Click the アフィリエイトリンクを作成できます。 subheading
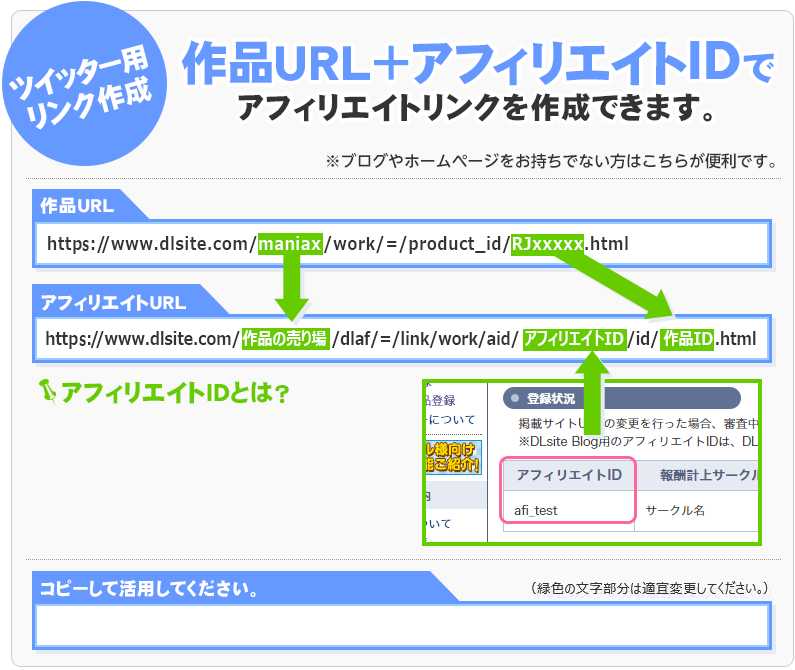The height and width of the screenshot is (670, 795). (x=476, y=108)
